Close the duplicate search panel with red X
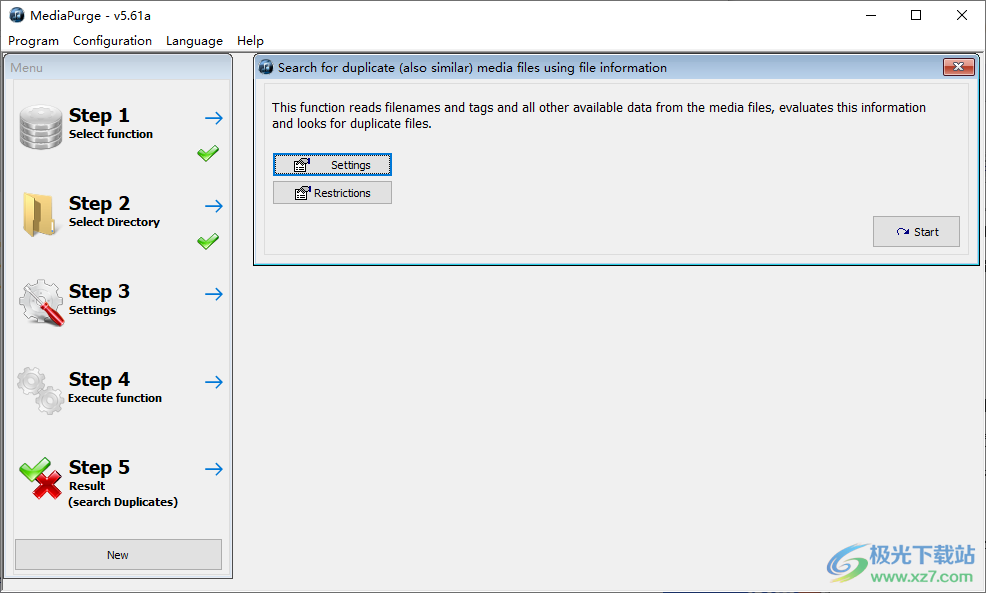The height and width of the screenshot is (593, 986). tap(958, 67)
